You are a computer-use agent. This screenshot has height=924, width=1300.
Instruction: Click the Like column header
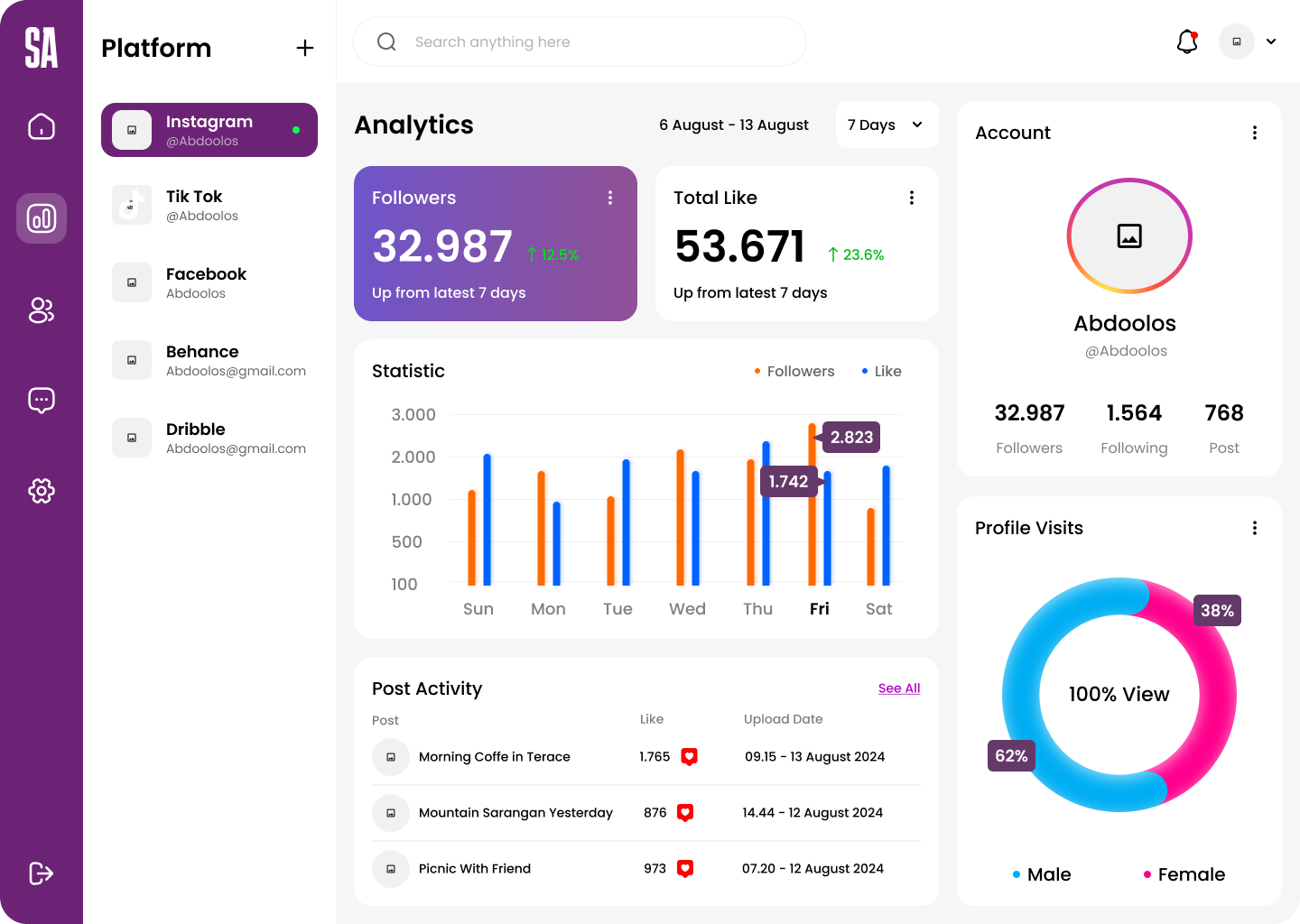point(652,719)
